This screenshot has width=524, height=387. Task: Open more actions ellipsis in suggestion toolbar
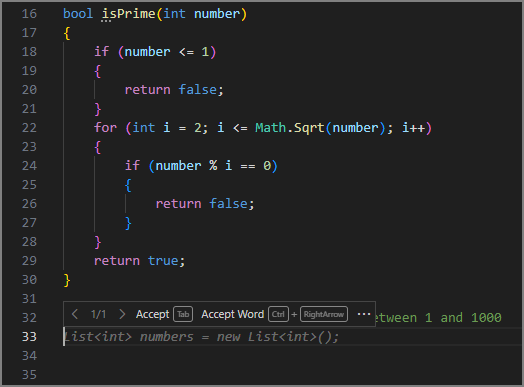click(x=364, y=314)
